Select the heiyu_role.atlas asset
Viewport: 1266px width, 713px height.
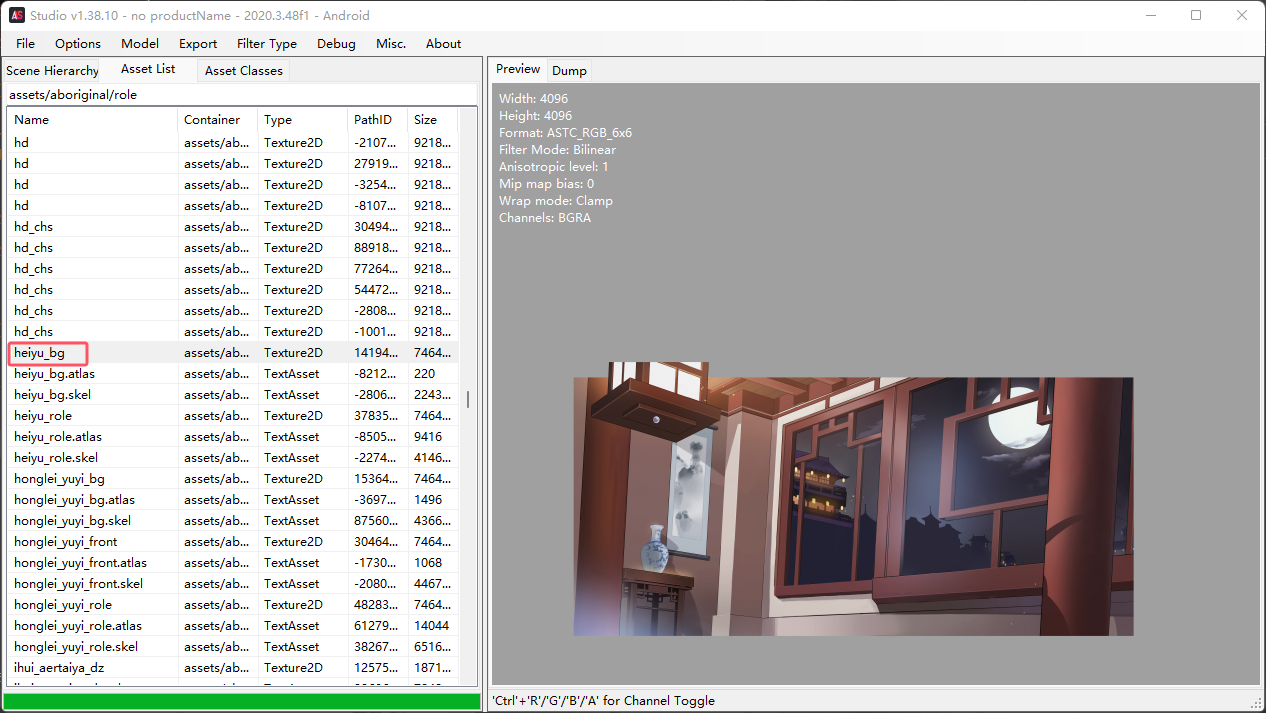click(x=233, y=437)
